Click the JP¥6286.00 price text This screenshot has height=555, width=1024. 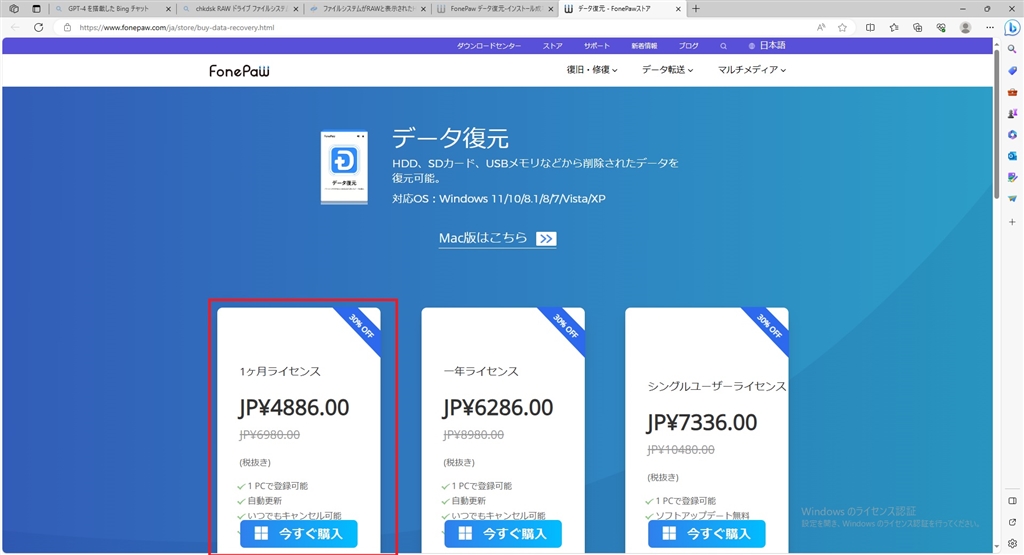(x=498, y=408)
